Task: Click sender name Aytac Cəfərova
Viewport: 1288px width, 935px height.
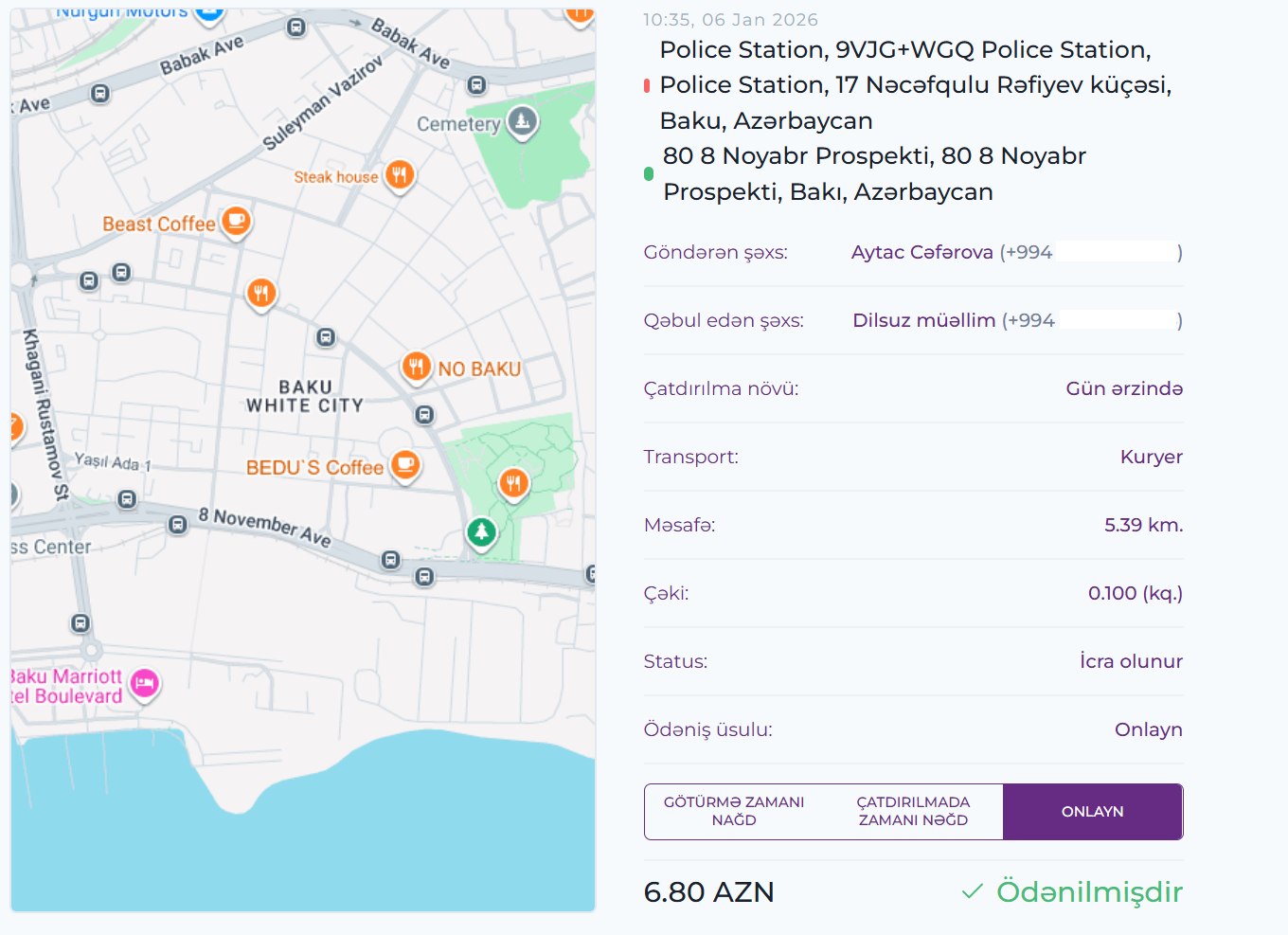Action: (x=921, y=252)
